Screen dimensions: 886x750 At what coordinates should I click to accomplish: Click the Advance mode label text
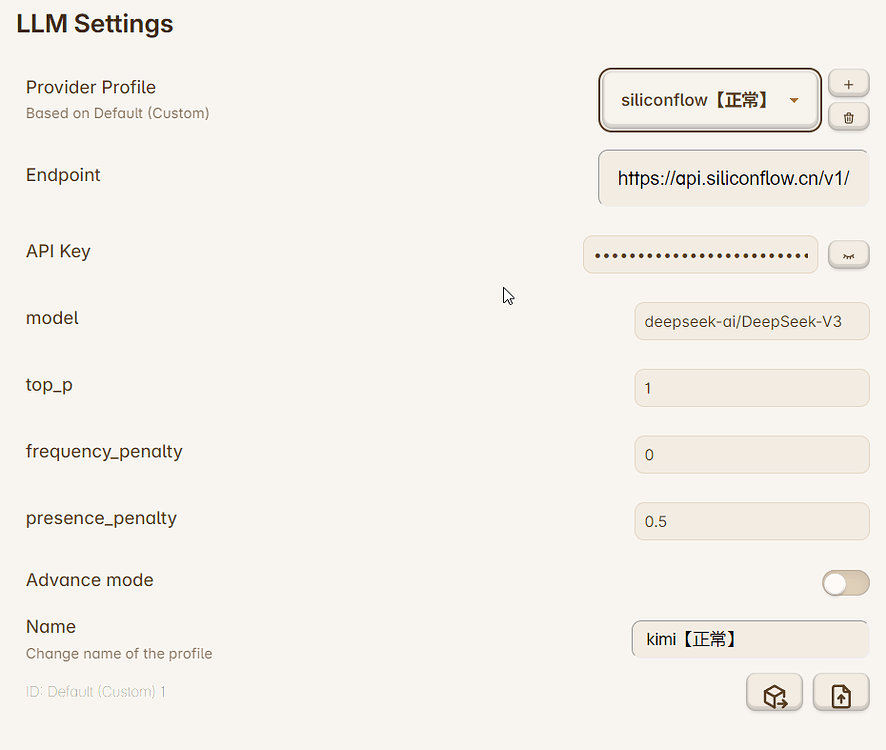pos(90,580)
